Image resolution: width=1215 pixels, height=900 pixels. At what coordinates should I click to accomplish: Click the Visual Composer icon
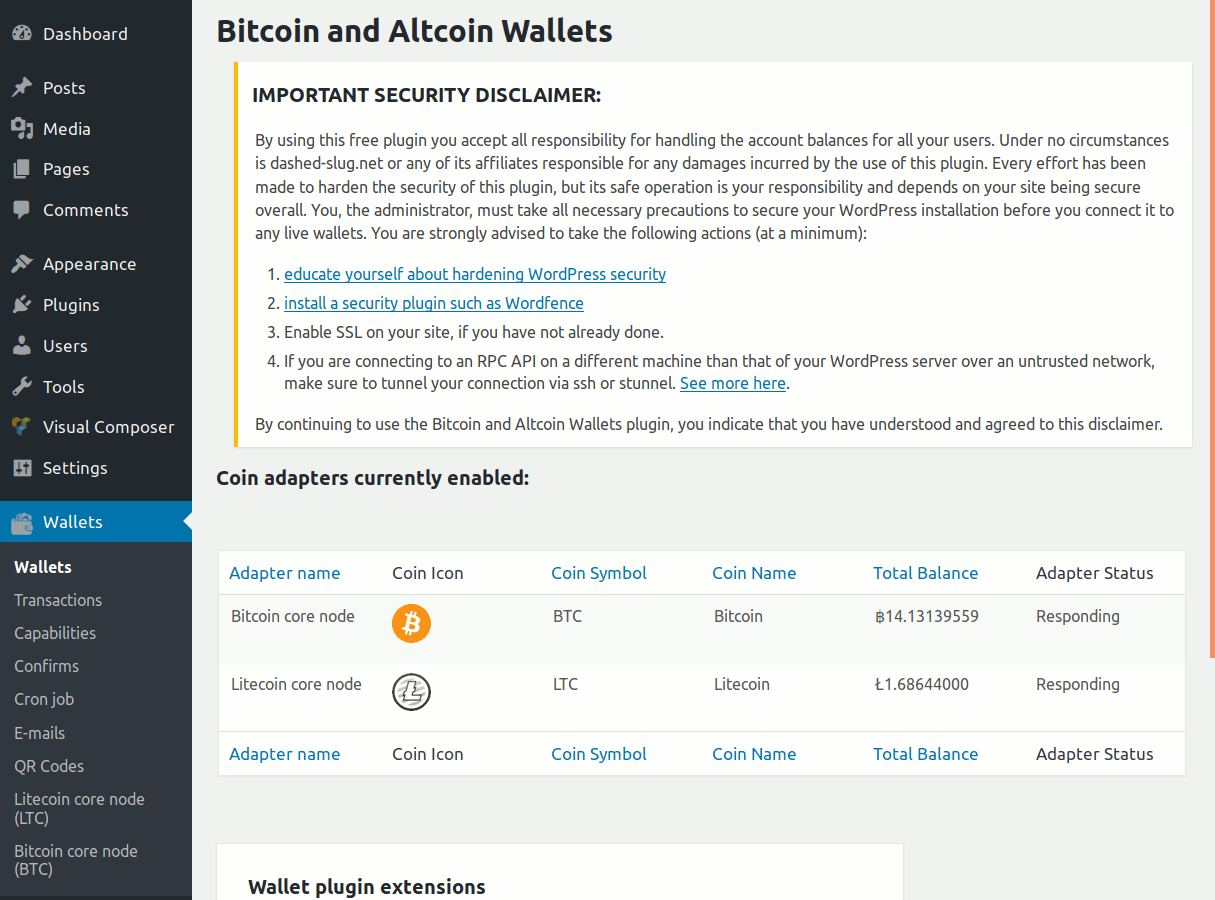click(x=22, y=427)
